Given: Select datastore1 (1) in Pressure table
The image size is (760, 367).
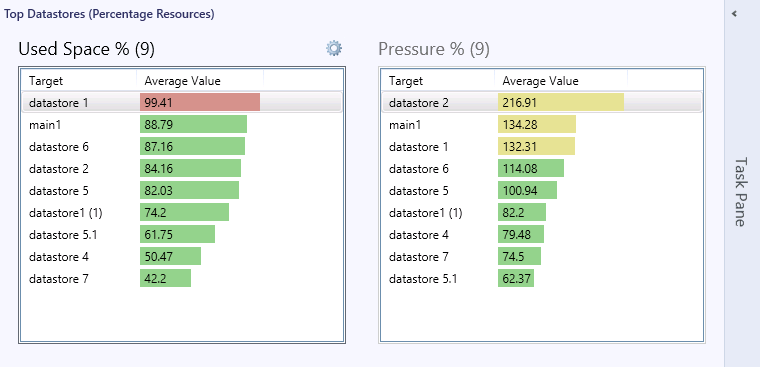Looking at the screenshot, I should [542, 212].
